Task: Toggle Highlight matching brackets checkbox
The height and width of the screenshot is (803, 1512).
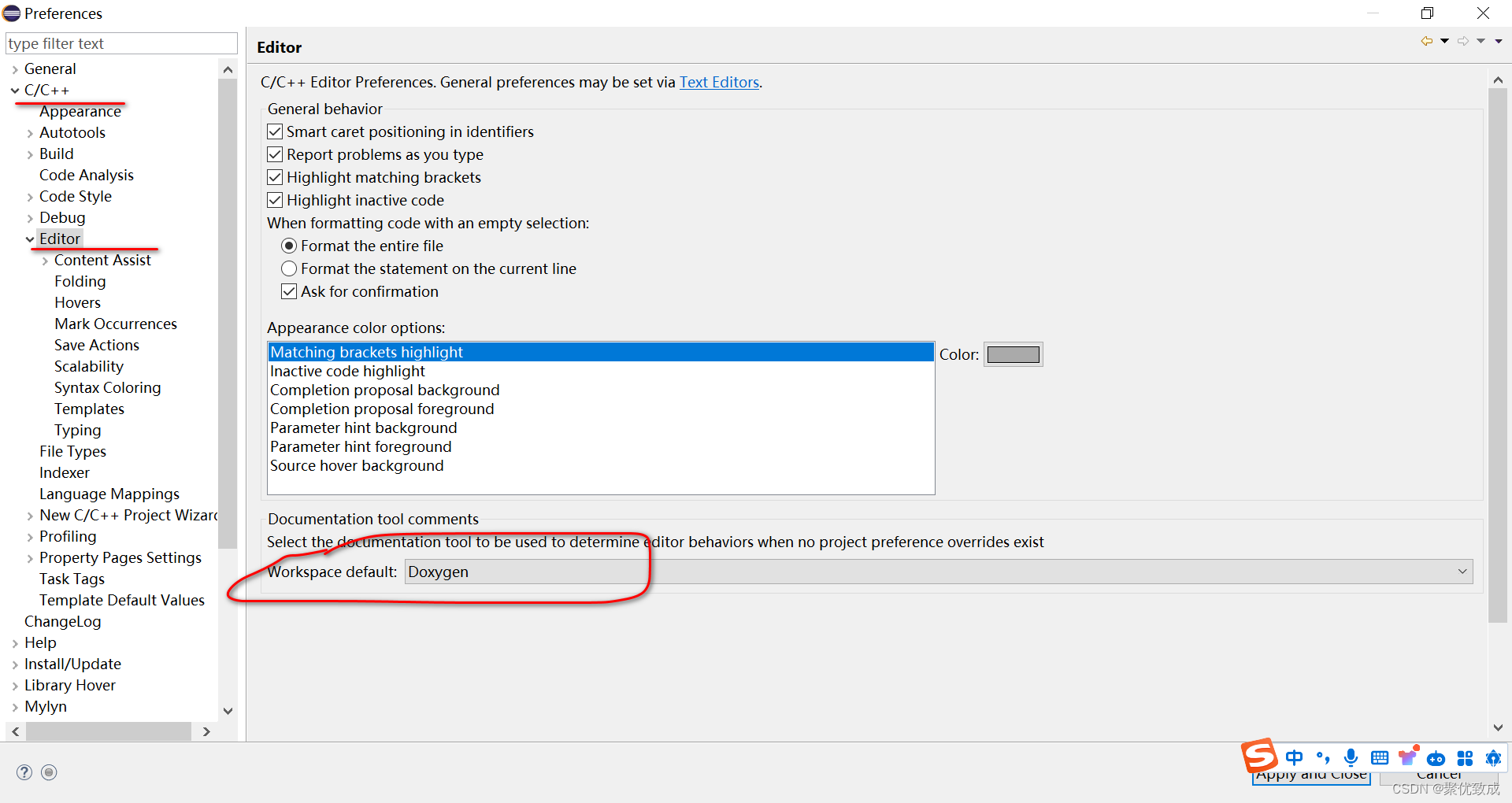Action: (275, 177)
